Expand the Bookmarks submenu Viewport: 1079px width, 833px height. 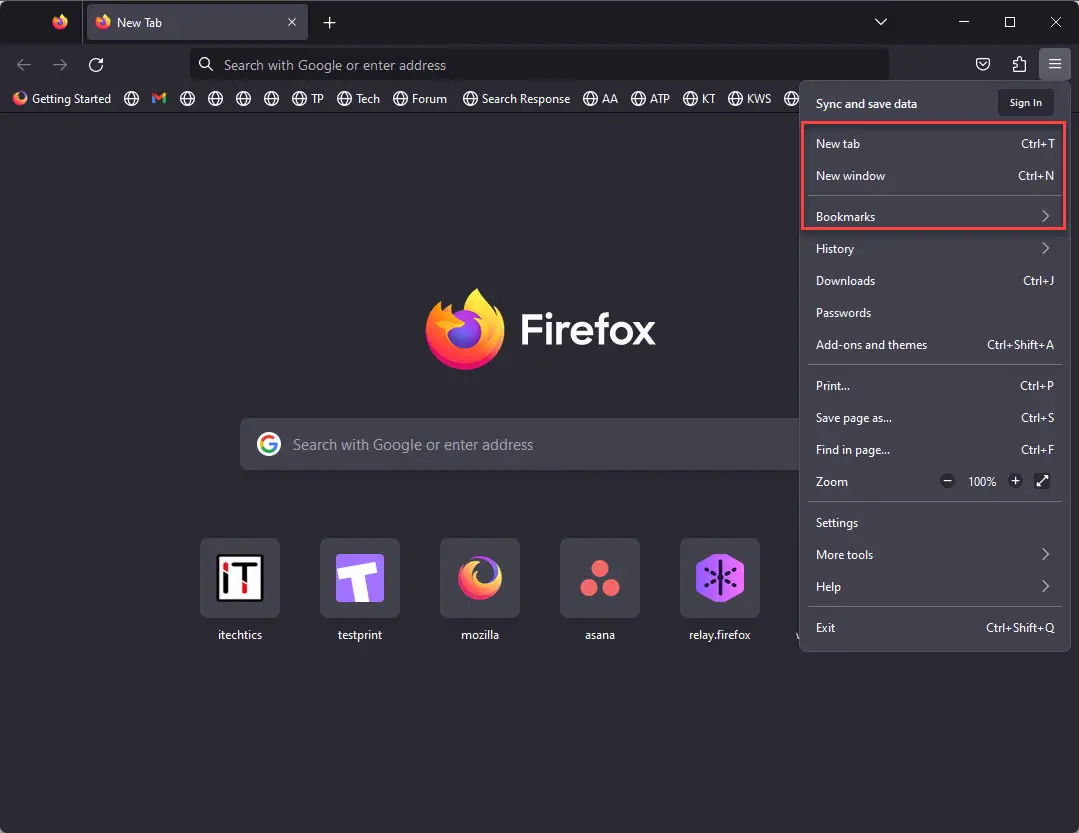click(x=934, y=217)
